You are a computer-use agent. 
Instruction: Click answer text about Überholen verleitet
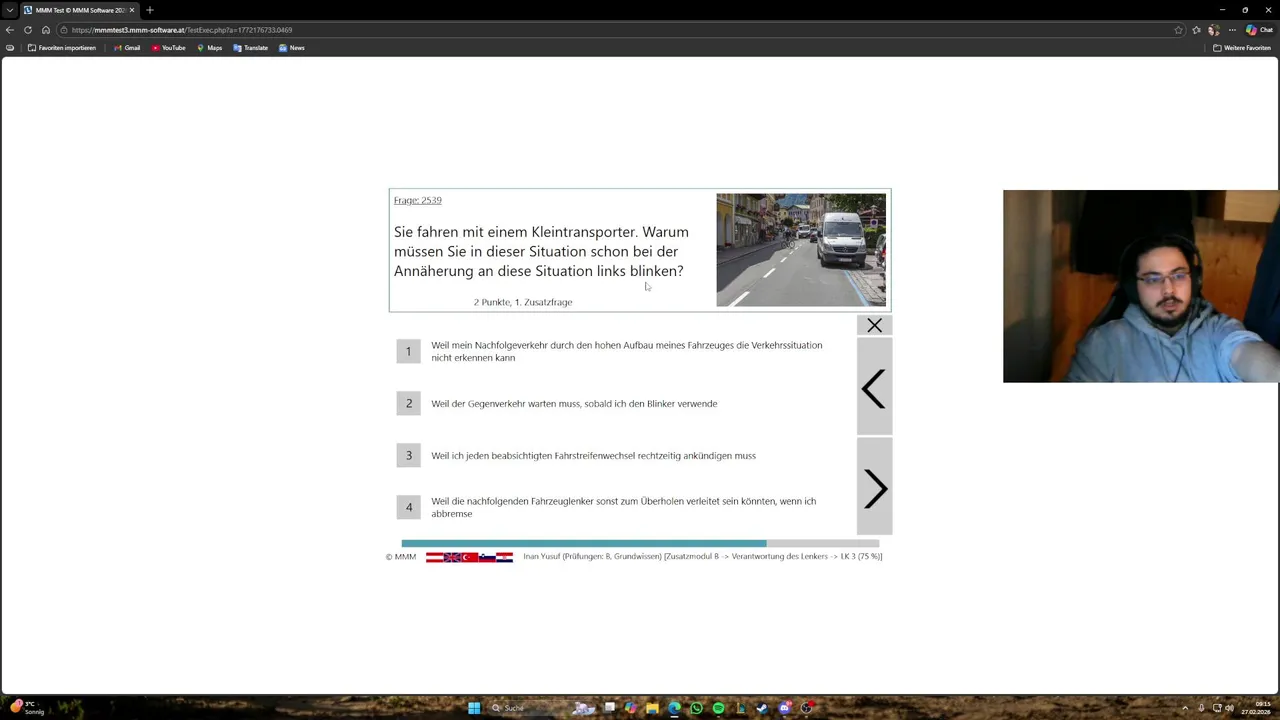(x=623, y=507)
